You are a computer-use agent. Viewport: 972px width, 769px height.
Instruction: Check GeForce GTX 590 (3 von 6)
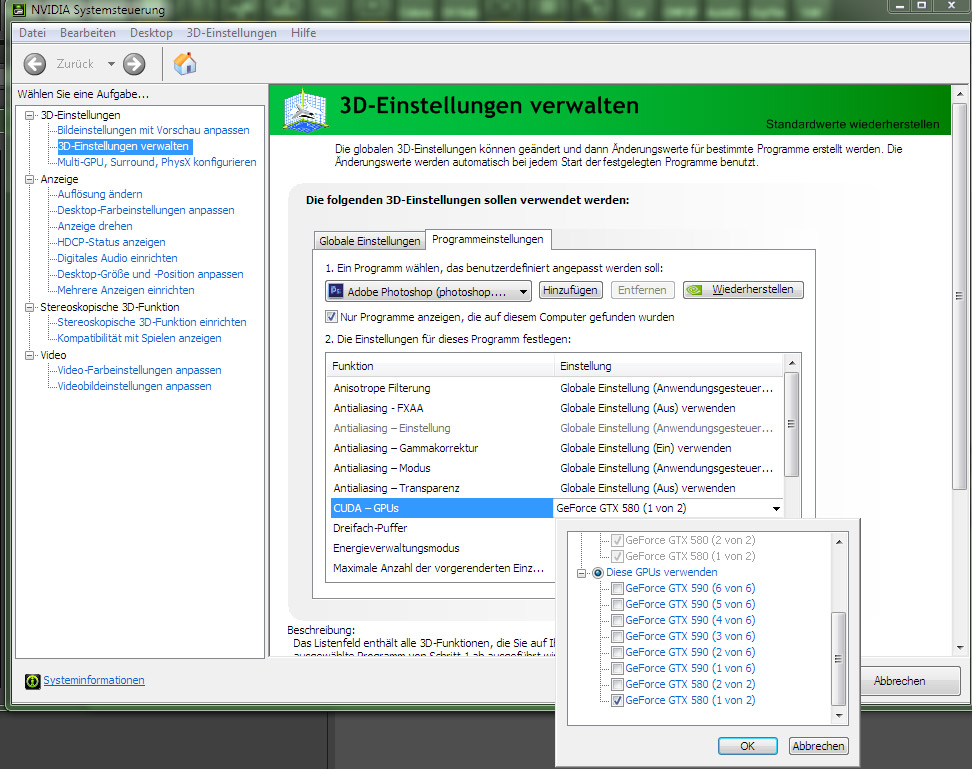[617, 636]
